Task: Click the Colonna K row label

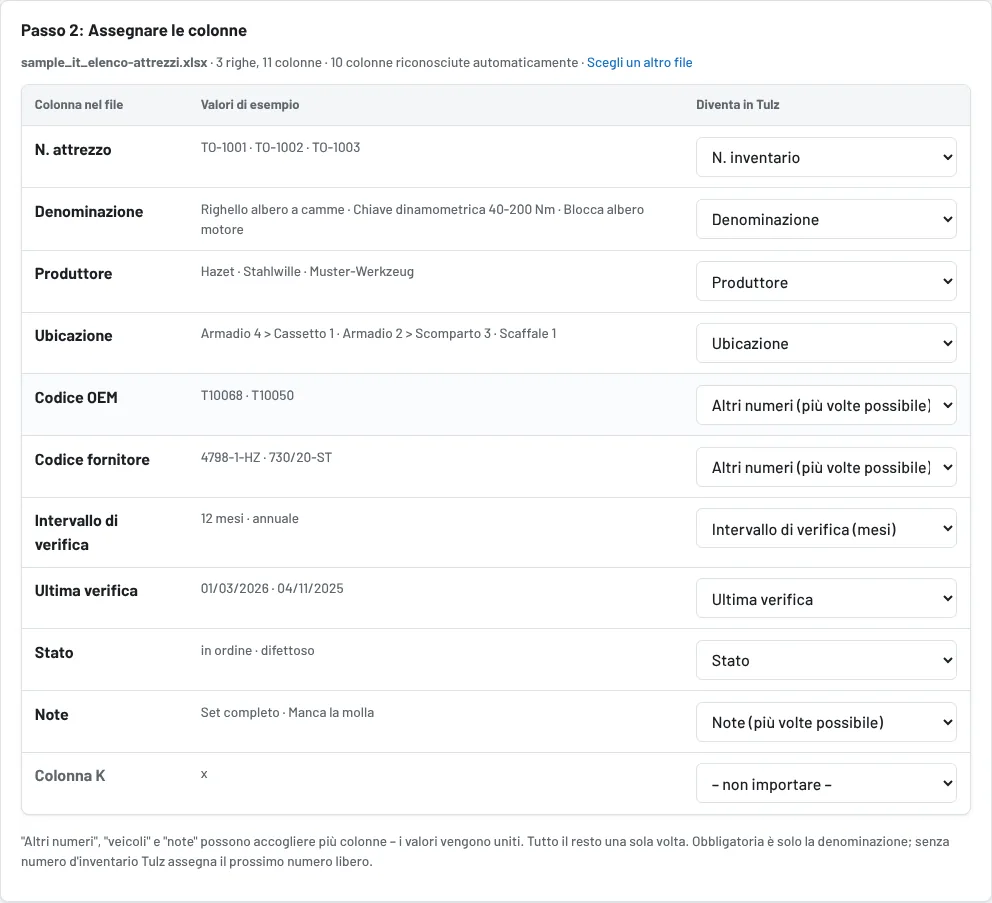Action: (x=70, y=776)
